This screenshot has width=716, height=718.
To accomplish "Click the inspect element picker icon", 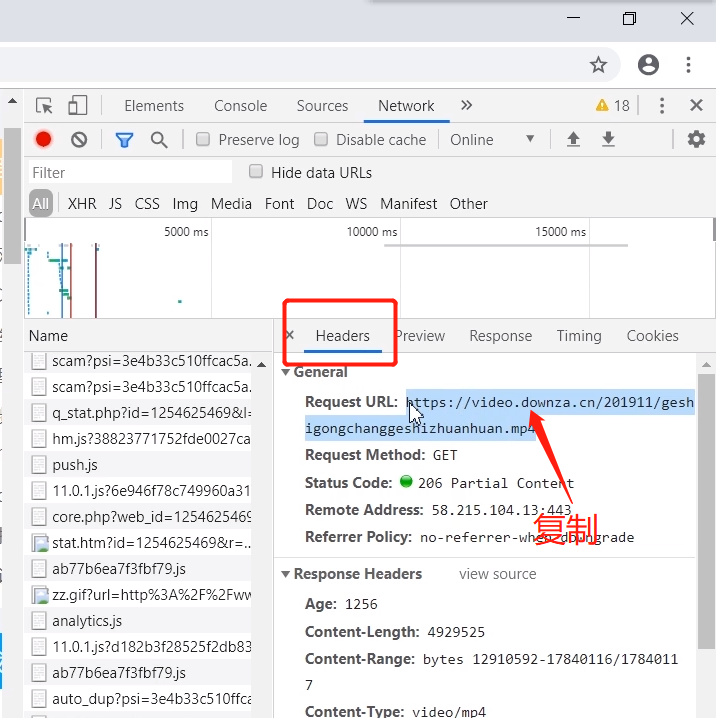I will click(x=44, y=106).
